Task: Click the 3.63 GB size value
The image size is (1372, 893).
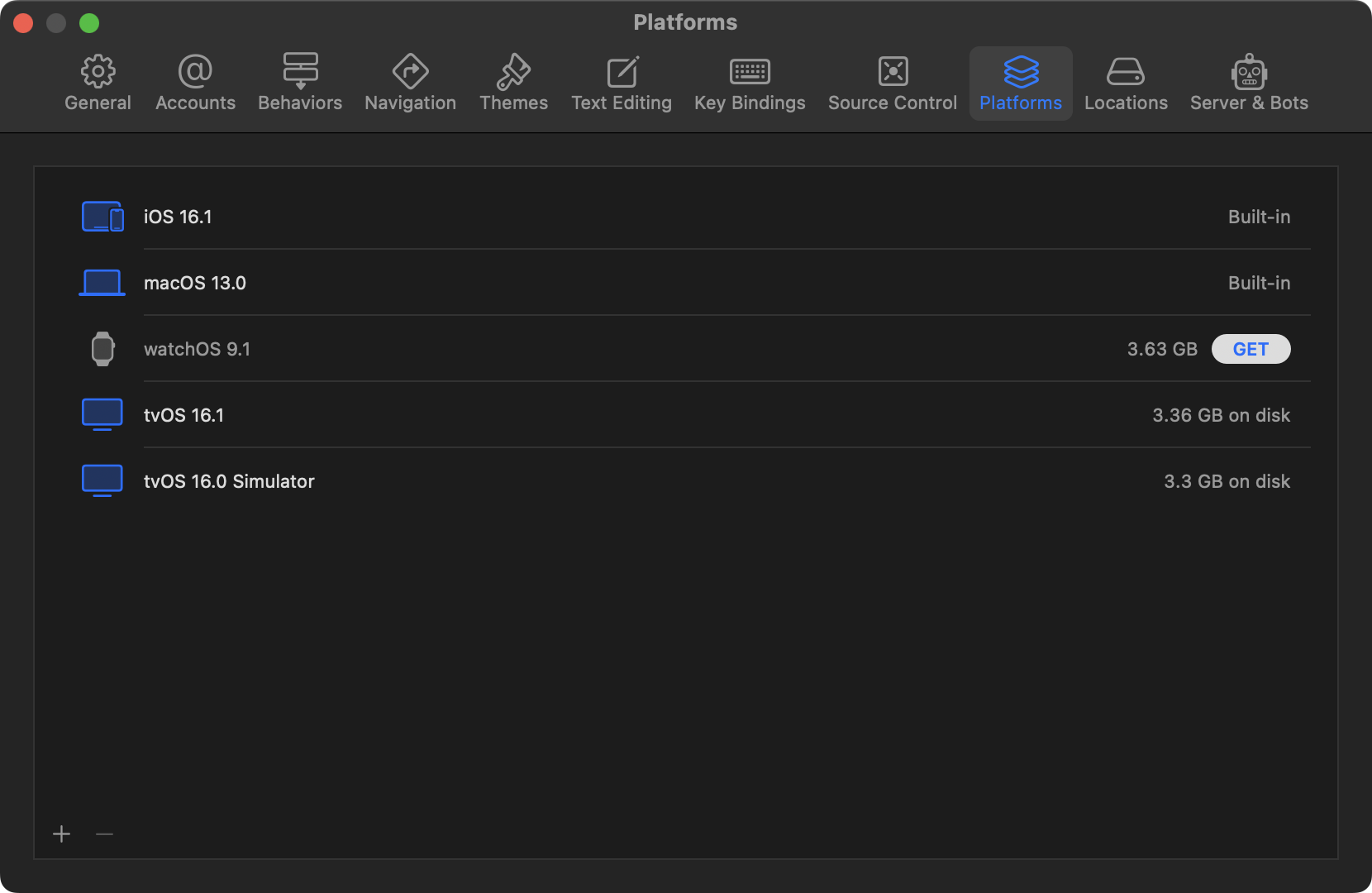Action: tap(1162, 349)
